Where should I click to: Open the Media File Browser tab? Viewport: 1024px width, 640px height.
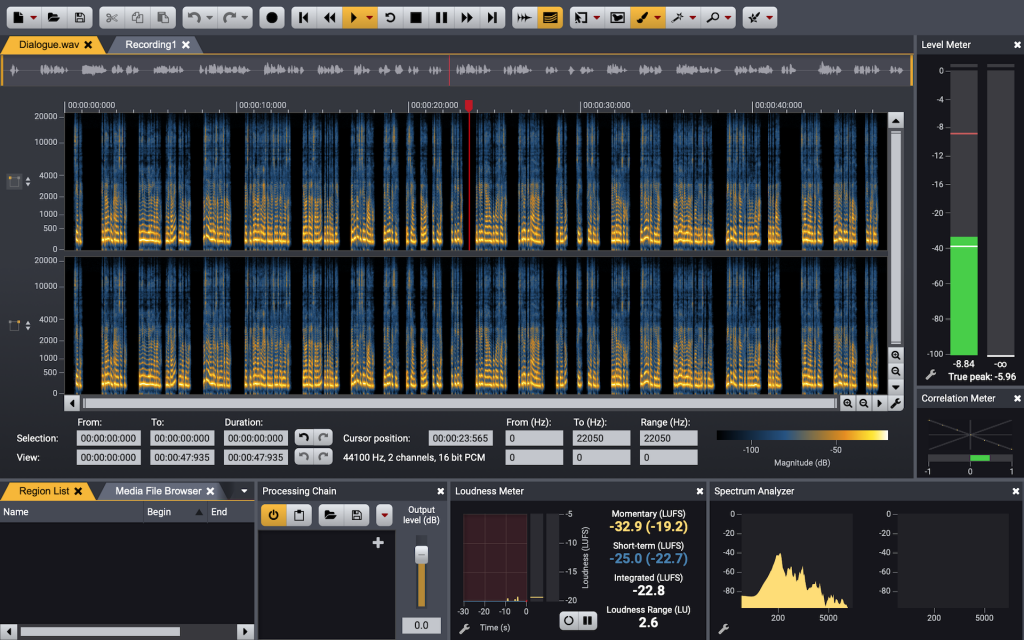(x=157, y=491)
